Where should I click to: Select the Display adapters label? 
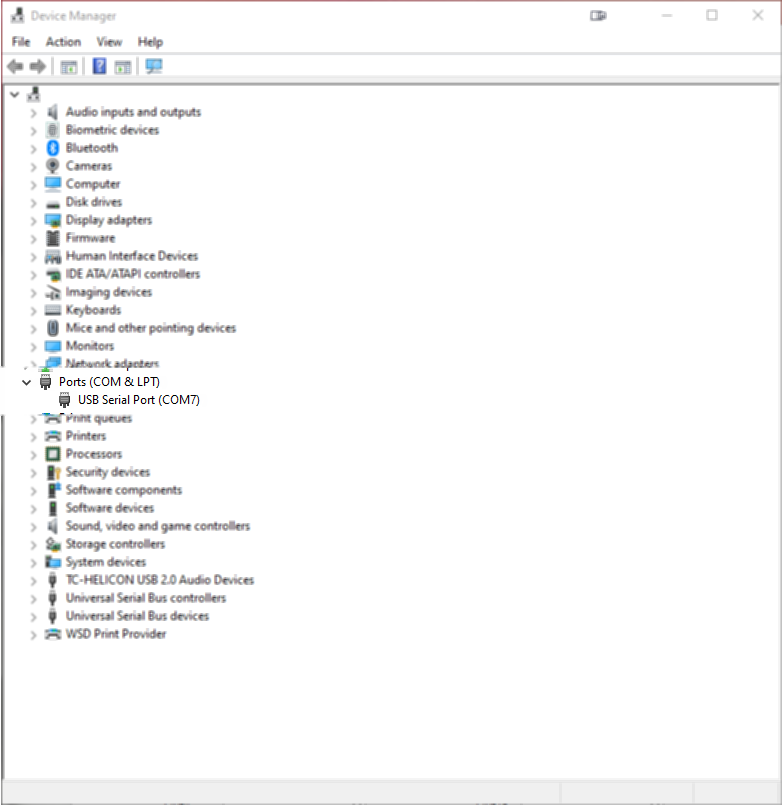(x=109, y=220)
